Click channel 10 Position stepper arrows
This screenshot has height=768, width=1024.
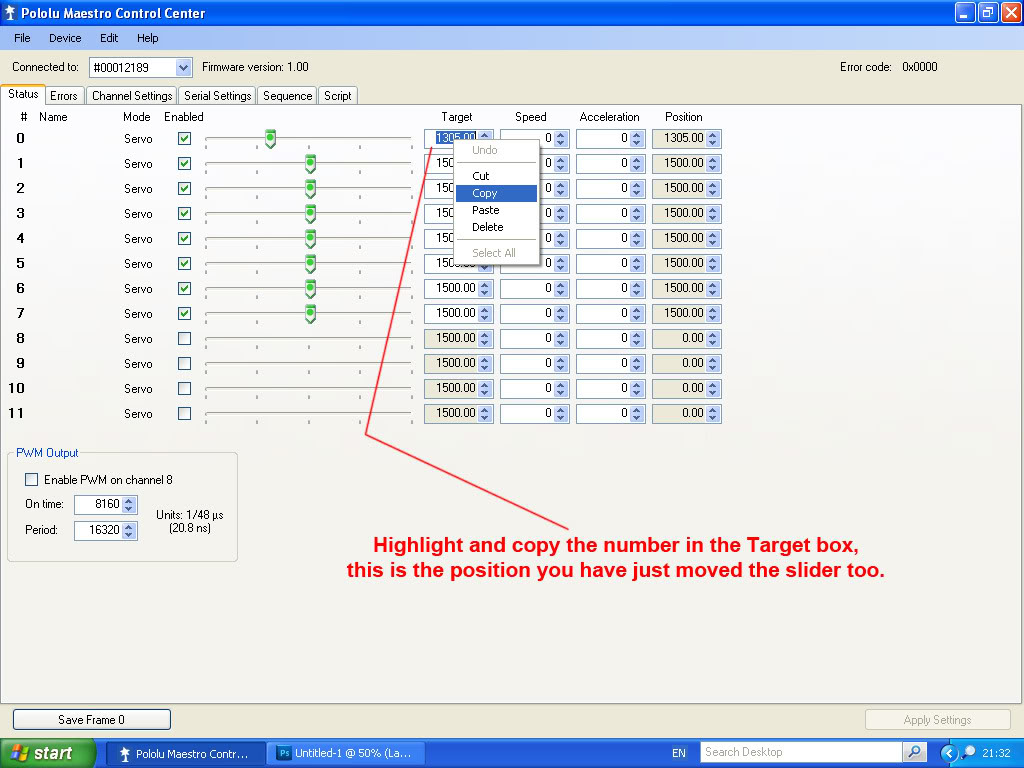712,388
